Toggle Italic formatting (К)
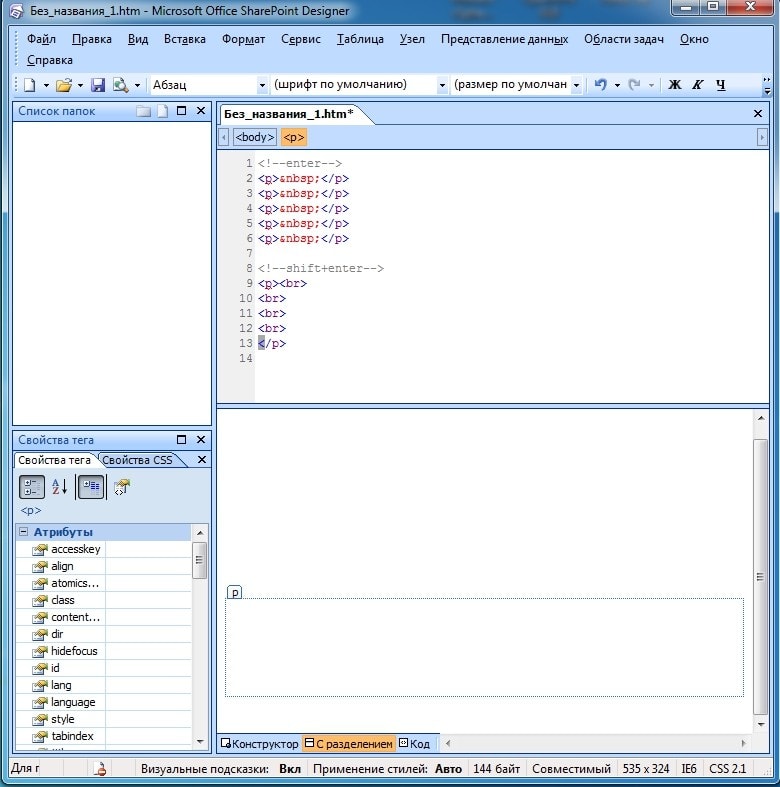 click(x=697, y=86)
